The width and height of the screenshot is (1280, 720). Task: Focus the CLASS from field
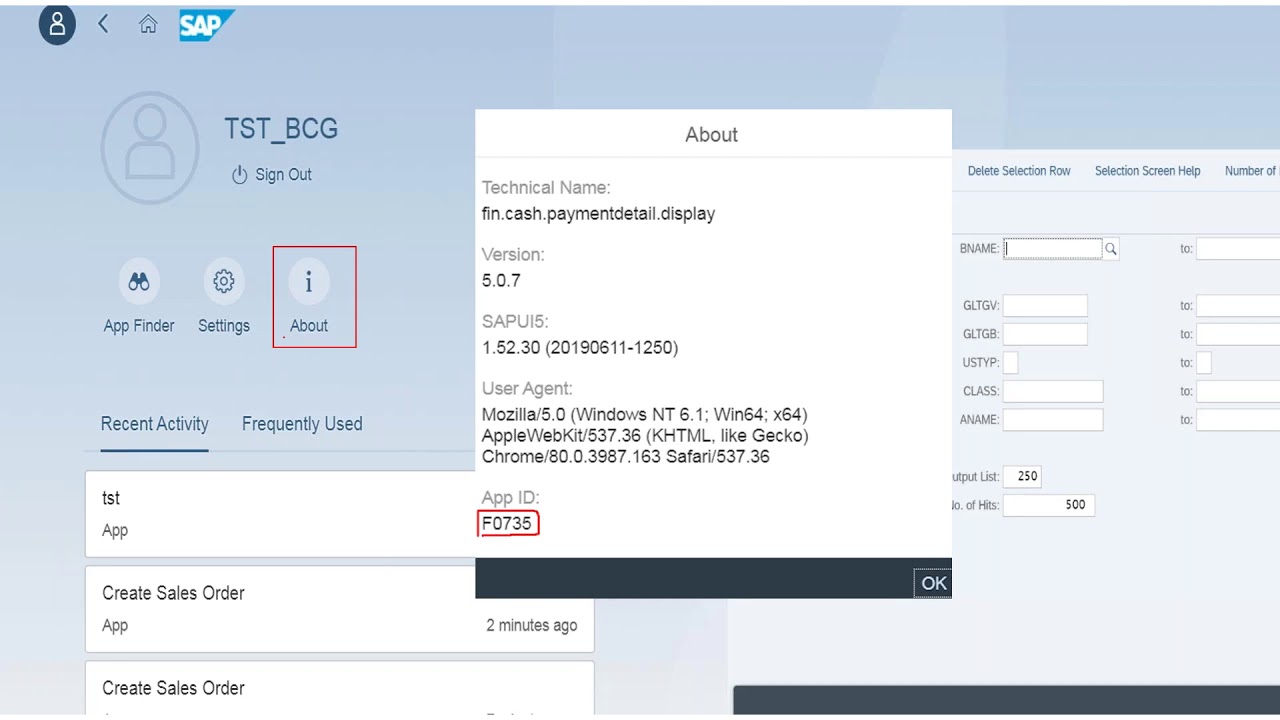tap(1053, 391)
